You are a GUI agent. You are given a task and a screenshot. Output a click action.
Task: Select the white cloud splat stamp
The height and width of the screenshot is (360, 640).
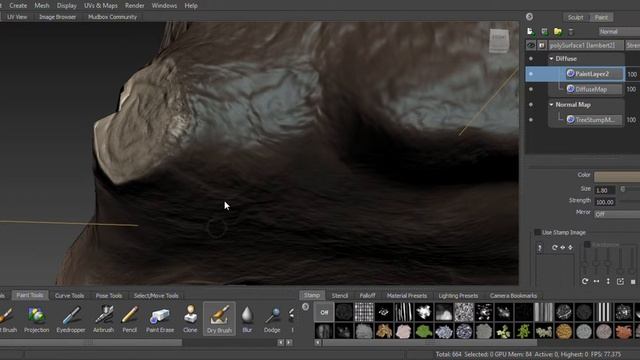(x=424, y=312)
